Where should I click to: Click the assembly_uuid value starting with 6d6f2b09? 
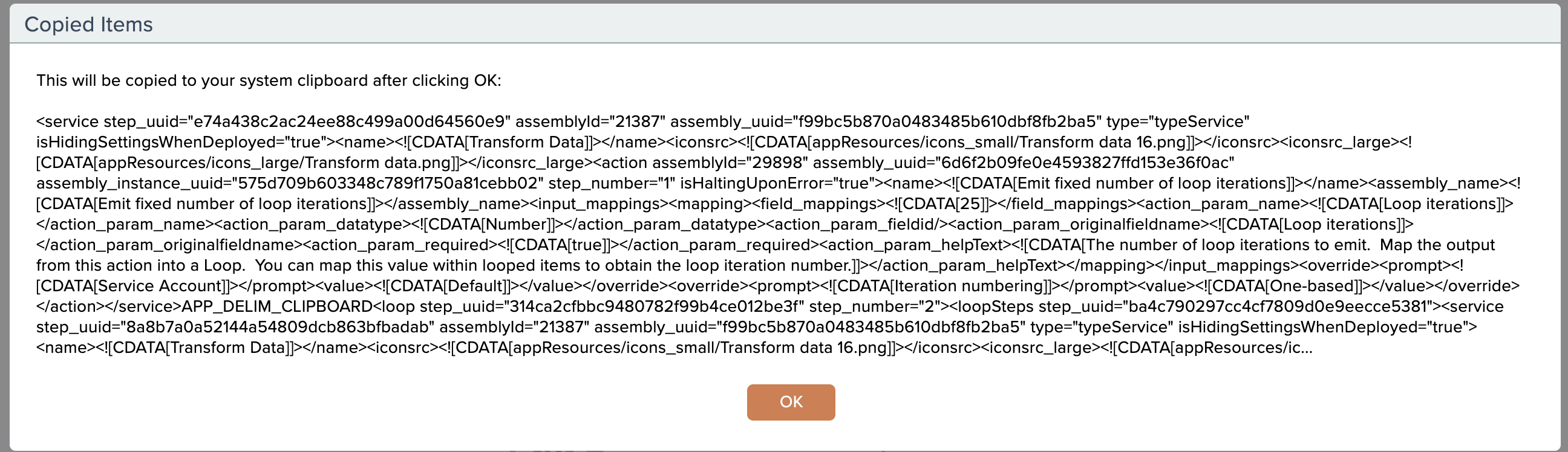[x=1088, y=163]
